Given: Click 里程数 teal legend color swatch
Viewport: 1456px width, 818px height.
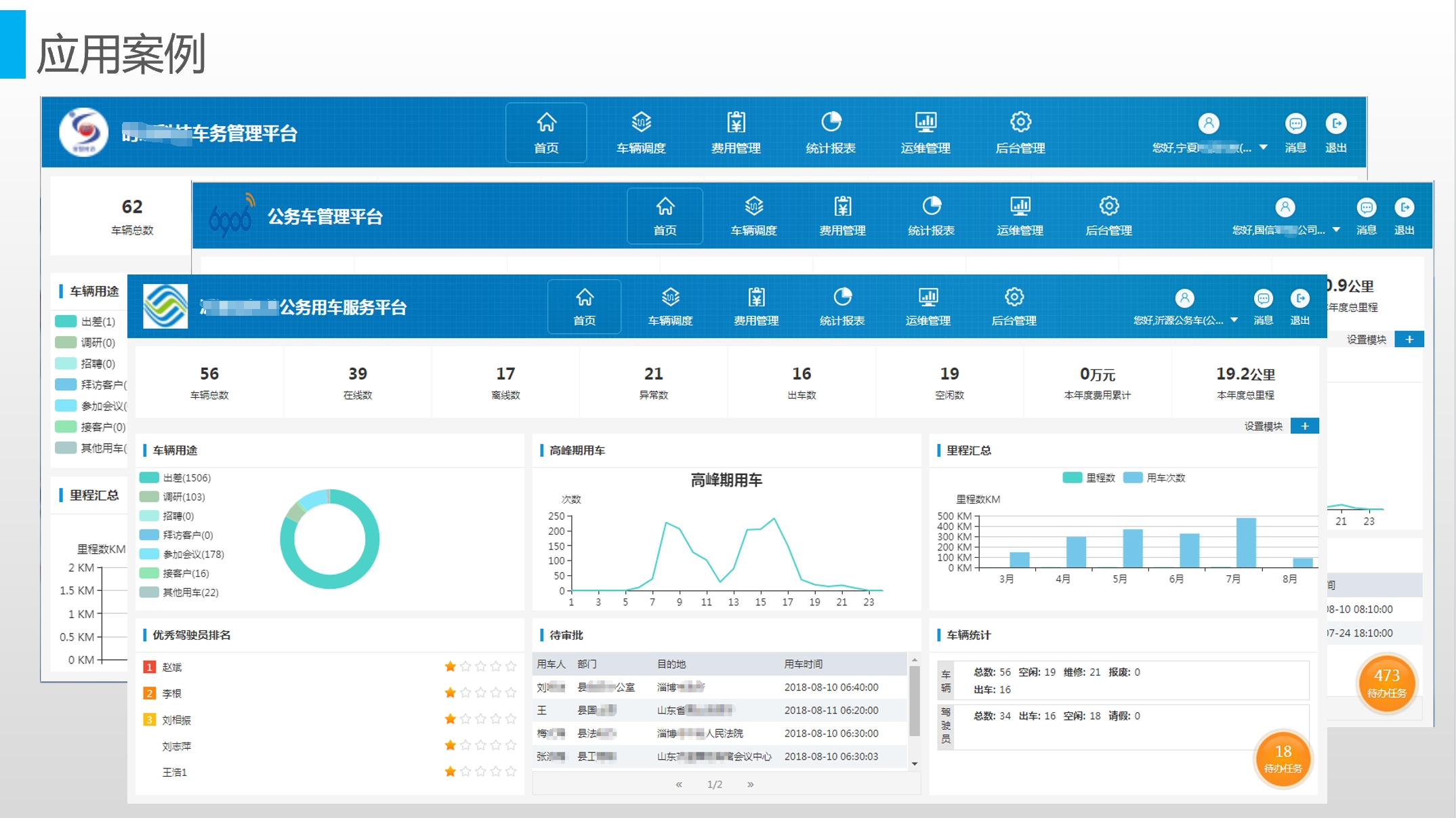Looking at the screenshot, I should coord(1072,478).
